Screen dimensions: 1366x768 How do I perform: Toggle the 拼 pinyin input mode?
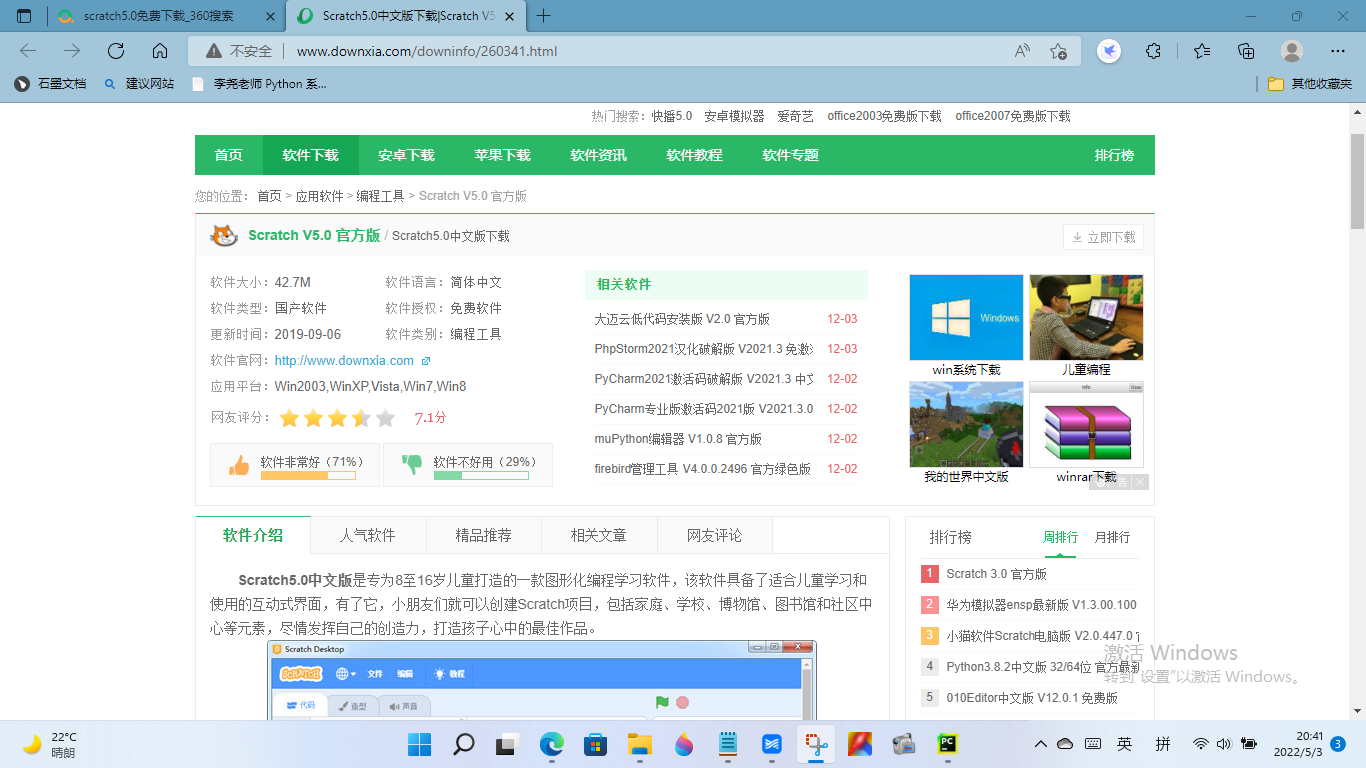[1163, 744]
